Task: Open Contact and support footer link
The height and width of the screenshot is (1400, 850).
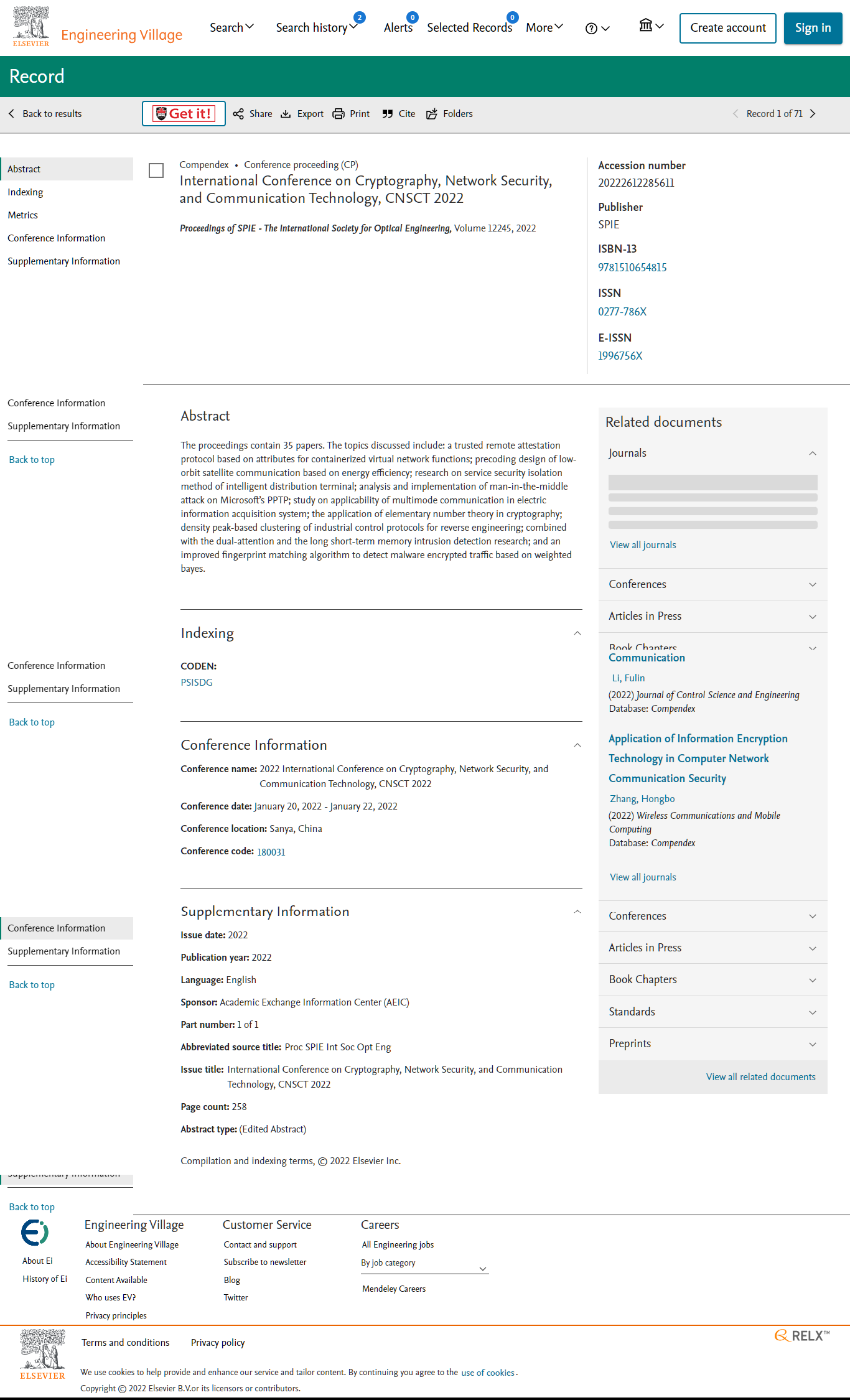Action: coord(260,1244)
